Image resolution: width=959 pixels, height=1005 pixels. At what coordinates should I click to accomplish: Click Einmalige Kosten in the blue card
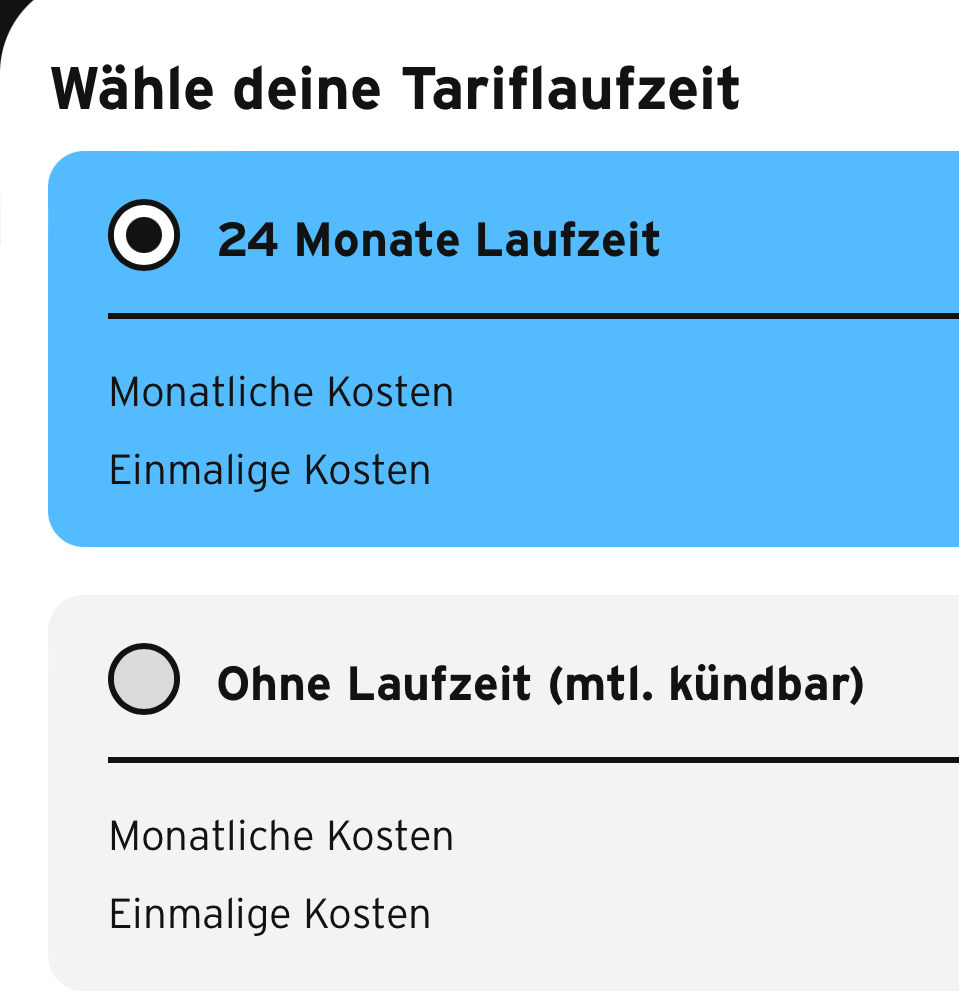tap(269, 470)
